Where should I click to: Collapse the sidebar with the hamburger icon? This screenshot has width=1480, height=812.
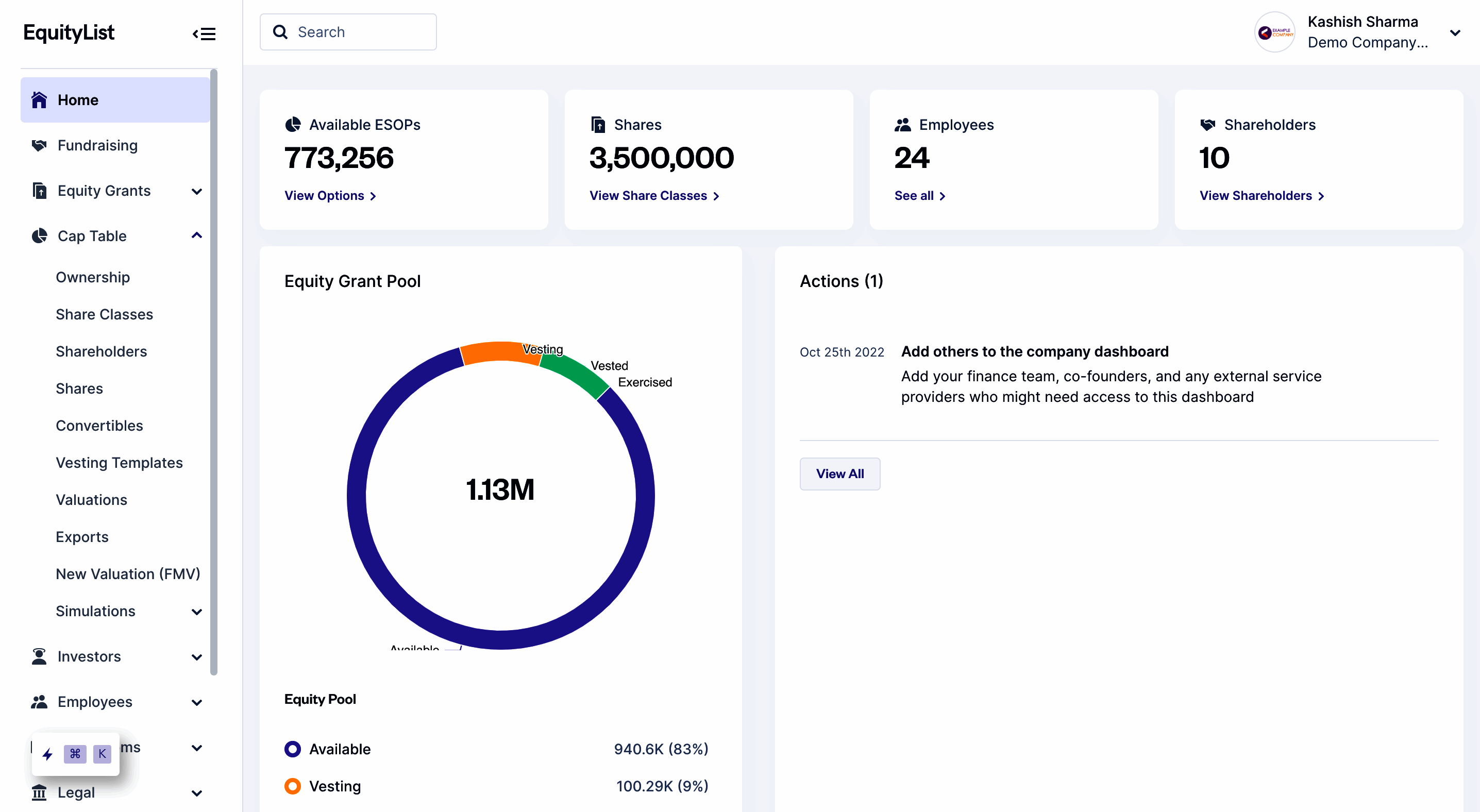[x=204, y=33]
